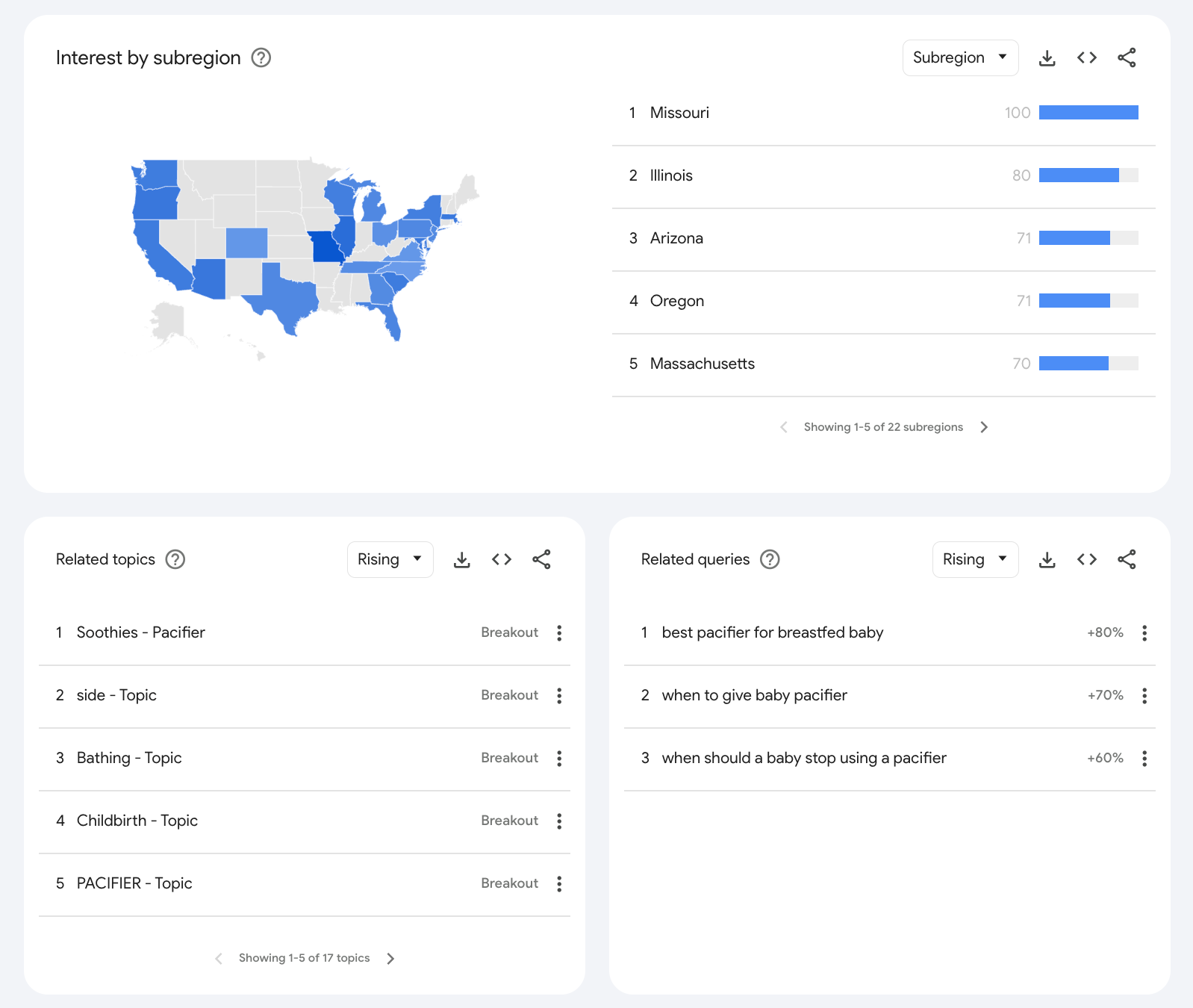Open more options for Soothies - Pacifier
Viewport: 1193px width, 1008px height.
pos(559,633)
